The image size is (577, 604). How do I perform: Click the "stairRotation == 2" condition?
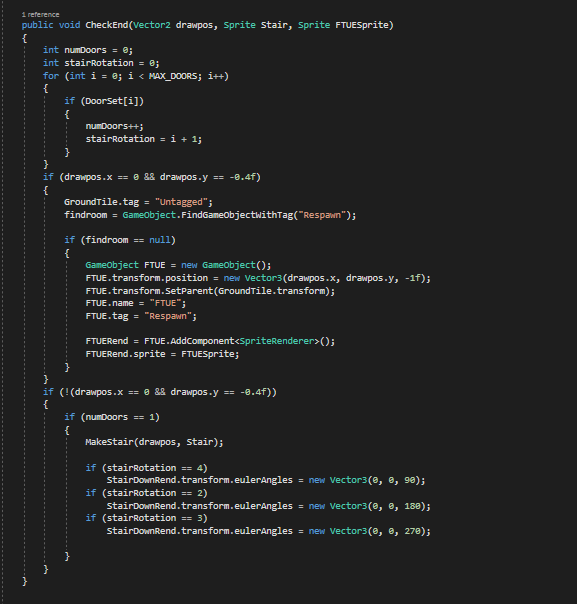point(154,493)
